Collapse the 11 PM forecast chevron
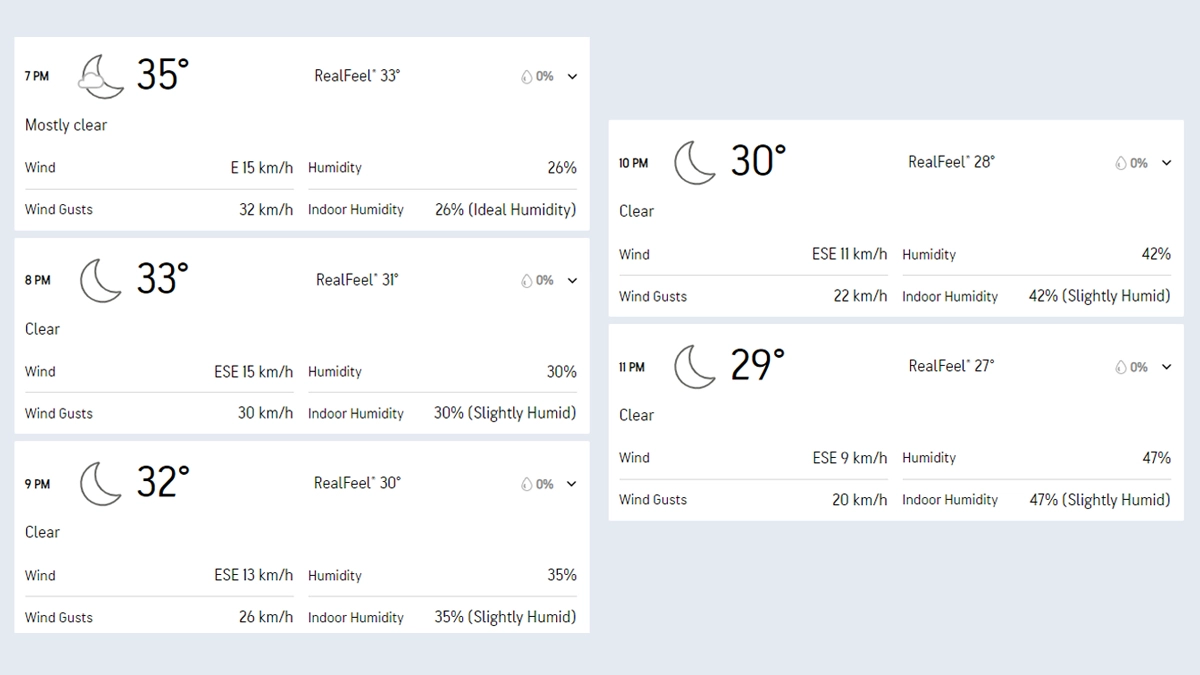1200x675 pixels. 1166,367
